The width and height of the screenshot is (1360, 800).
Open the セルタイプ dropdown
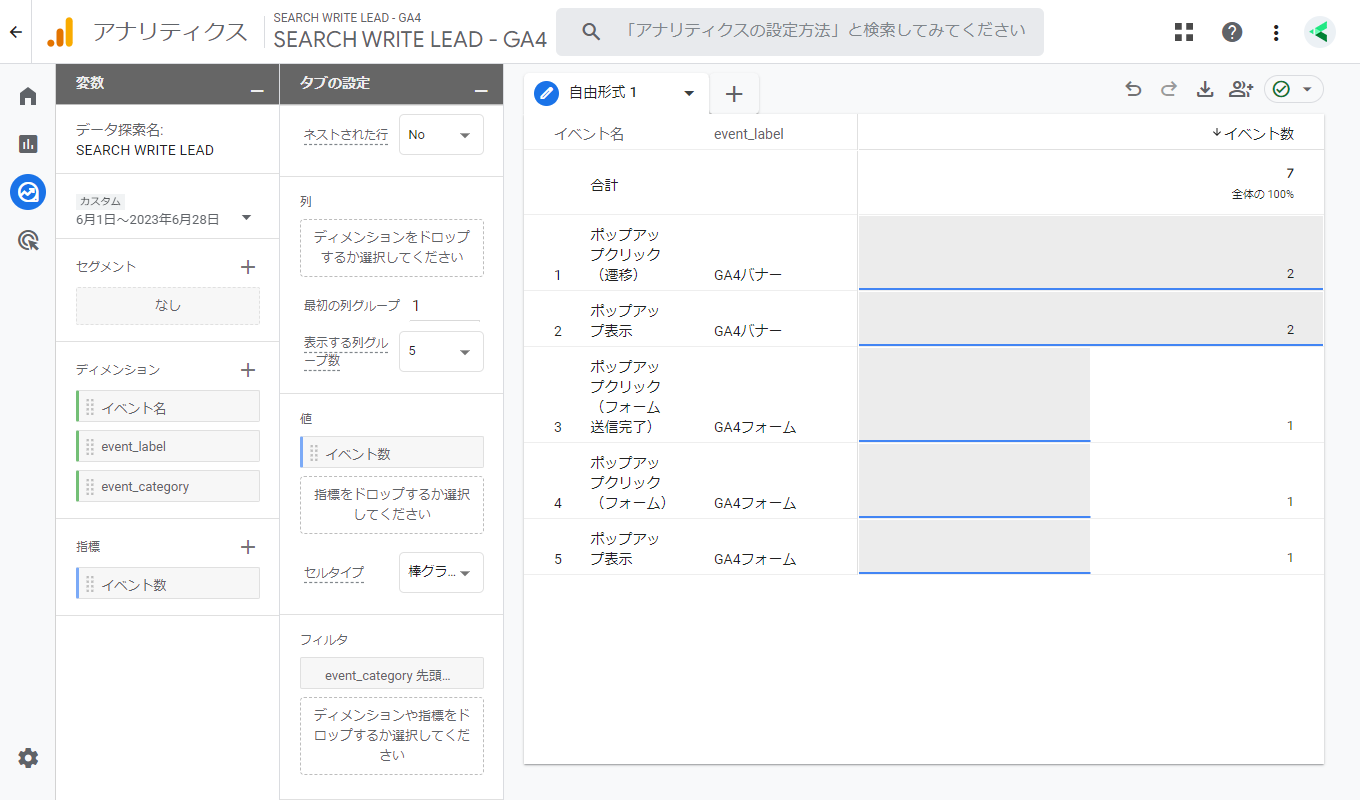click(441, 572)
